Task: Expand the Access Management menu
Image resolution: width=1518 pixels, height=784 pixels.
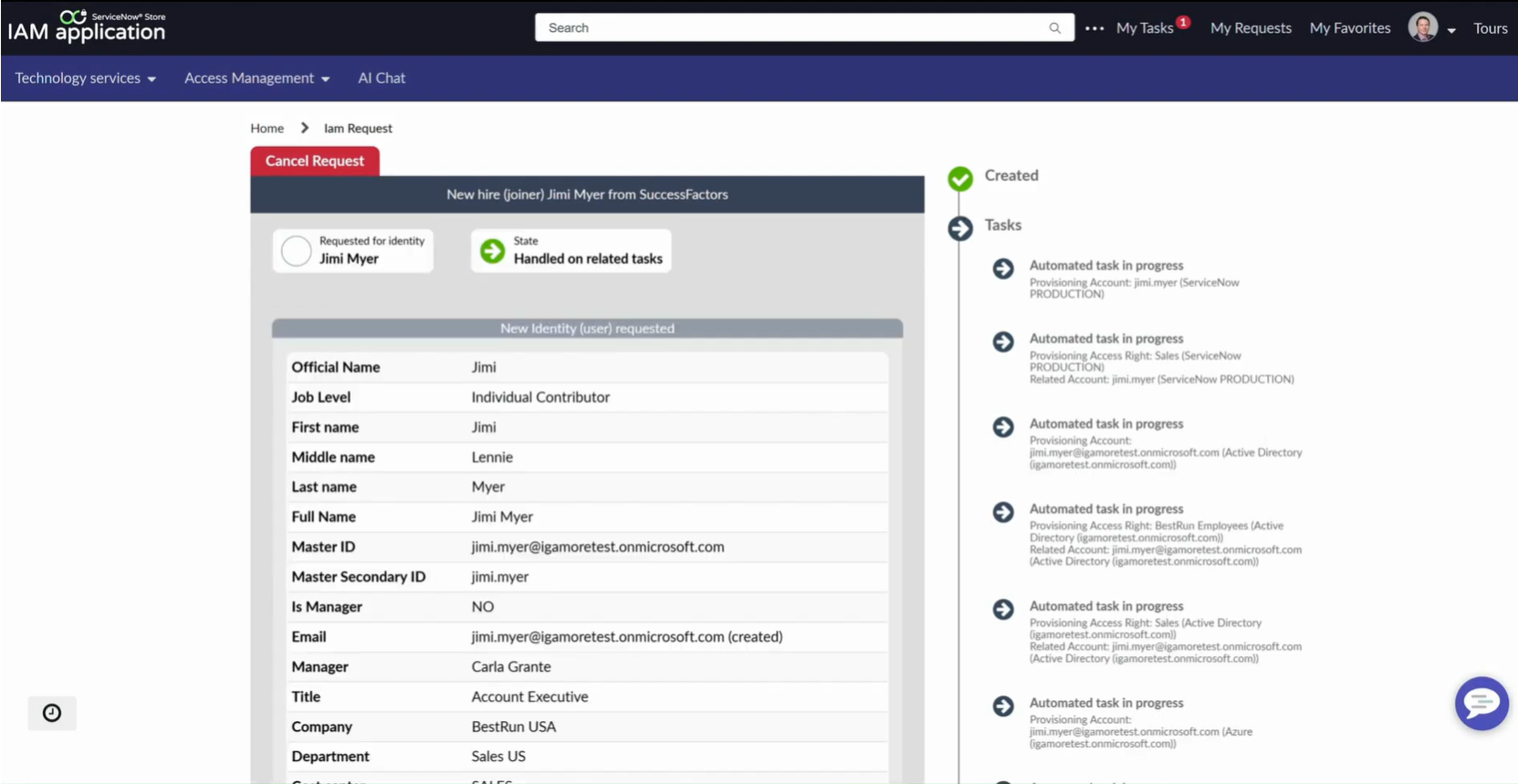Action: [x=256, y=78]
